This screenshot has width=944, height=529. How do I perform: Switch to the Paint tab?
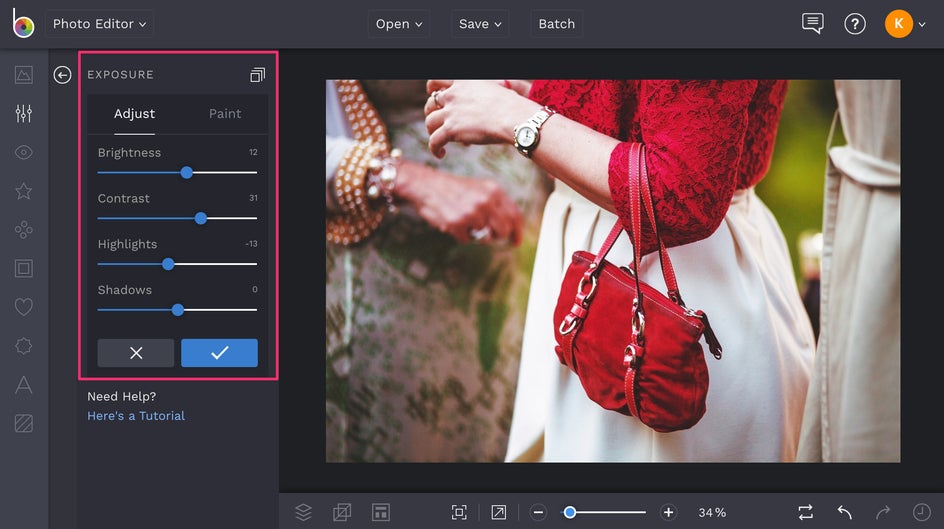[225, 114]
